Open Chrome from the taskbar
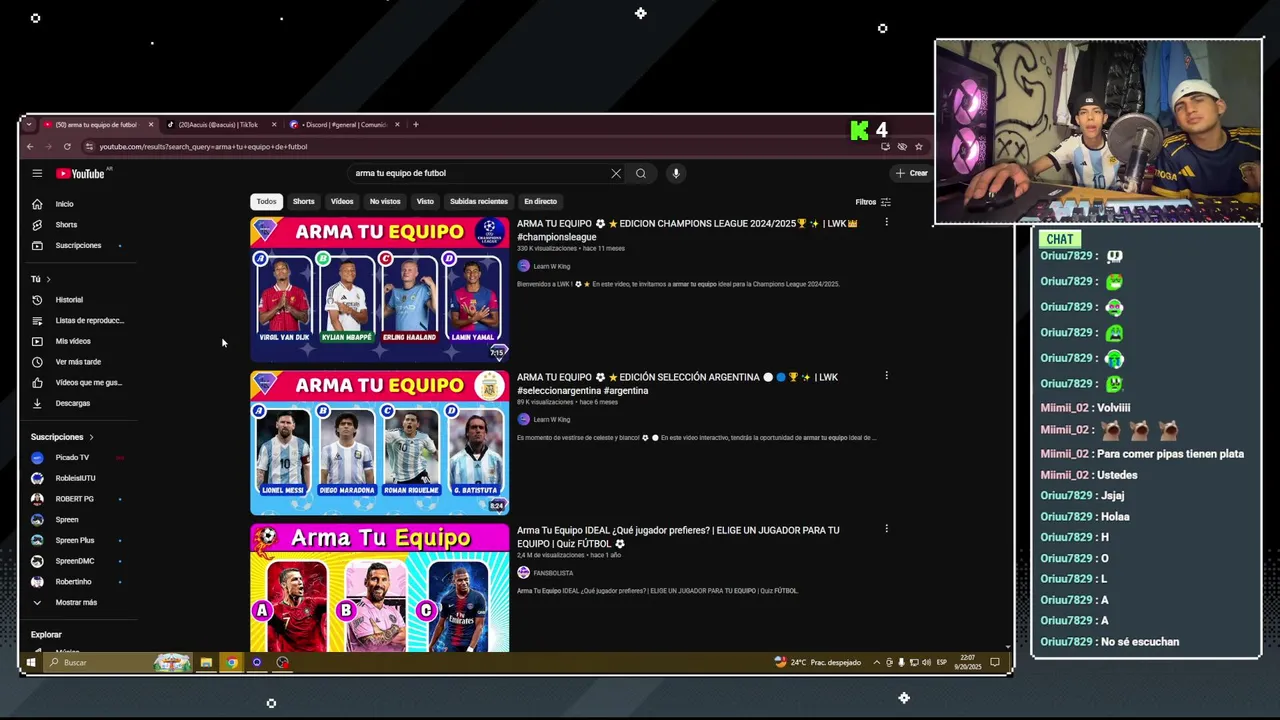This screenshot has height=720, width=1280. [231, 662]
